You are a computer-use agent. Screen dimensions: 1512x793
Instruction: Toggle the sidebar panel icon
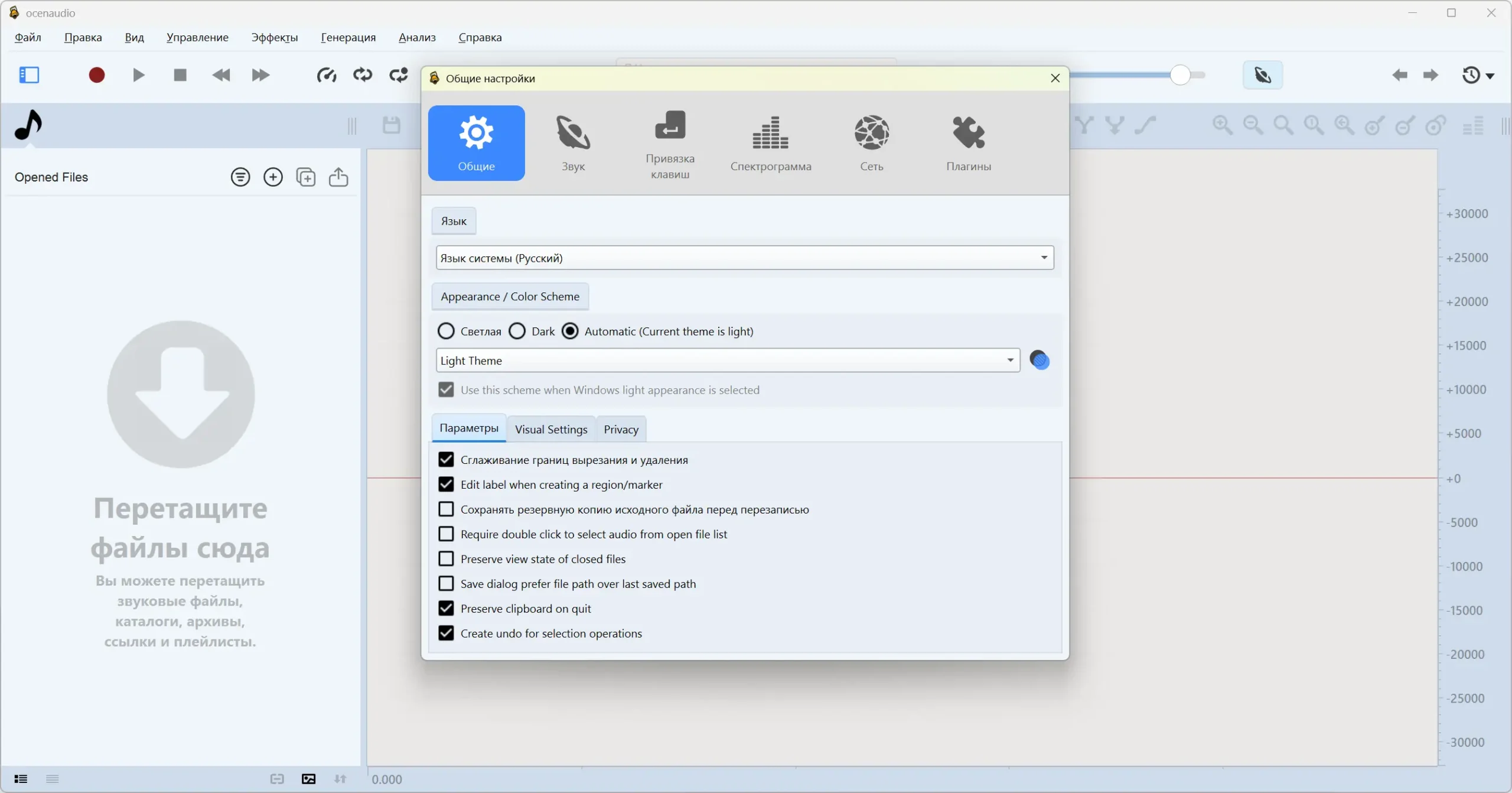[29, 75]
